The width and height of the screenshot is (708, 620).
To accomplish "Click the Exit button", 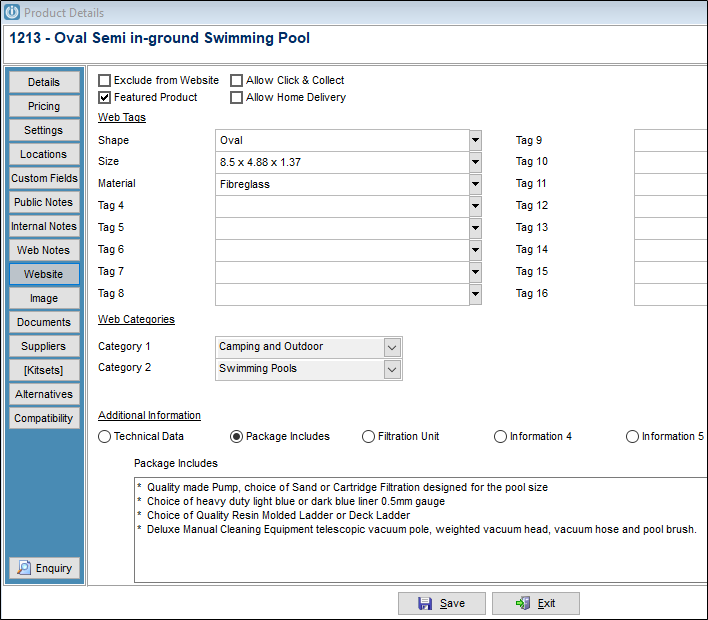I will click(x=536, y=603).
